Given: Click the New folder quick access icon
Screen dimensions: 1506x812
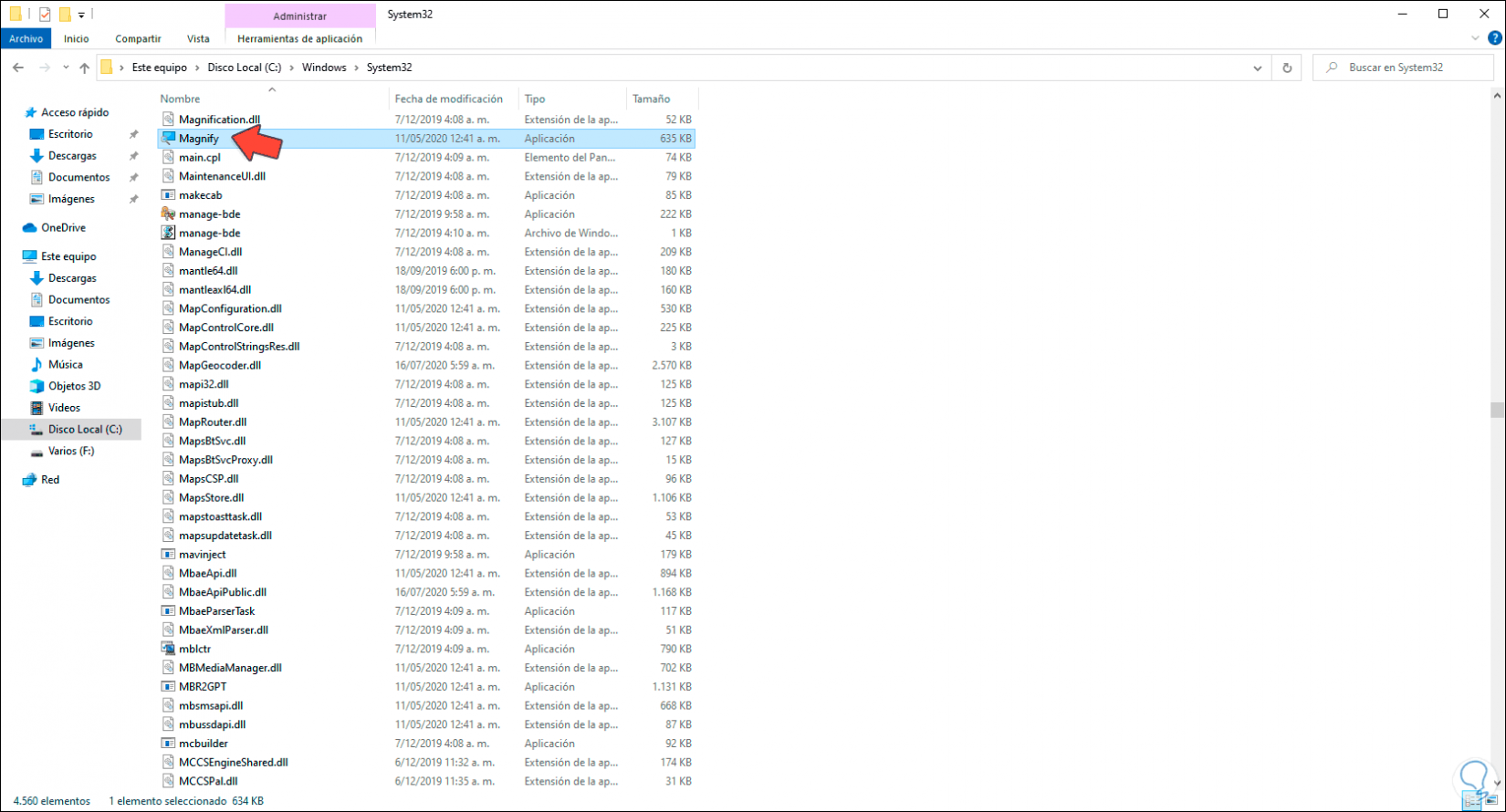Looking at the screenshot, I should (x=65, y=15).
